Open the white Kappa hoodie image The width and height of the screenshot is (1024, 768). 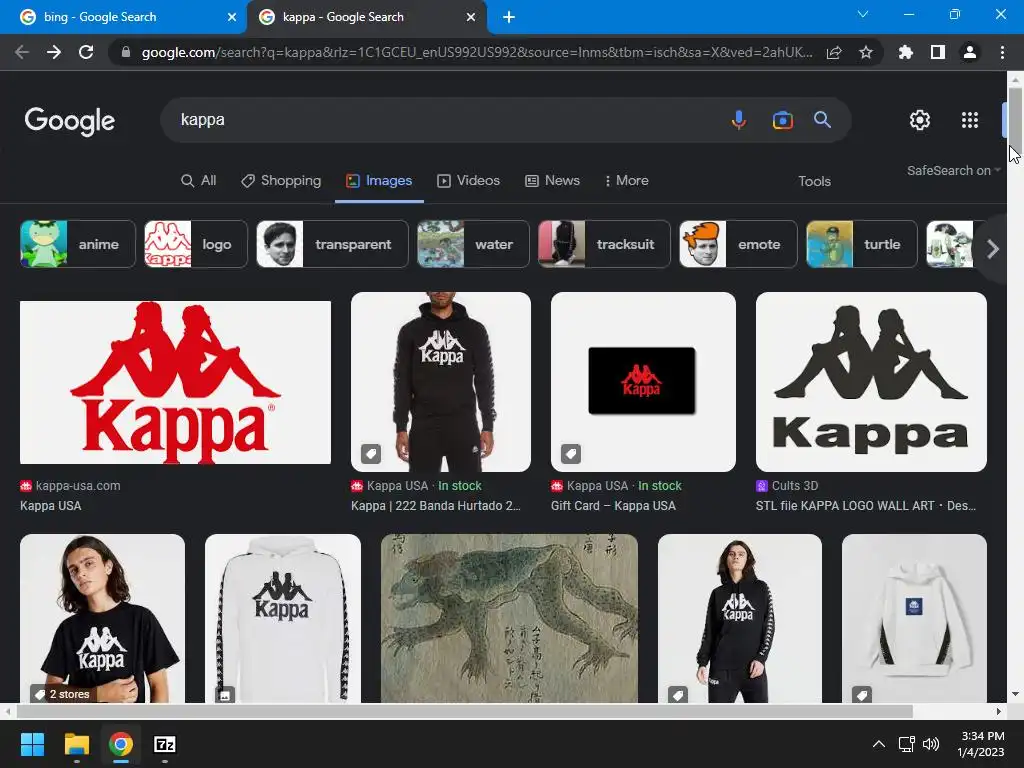(x=283, y=618)
